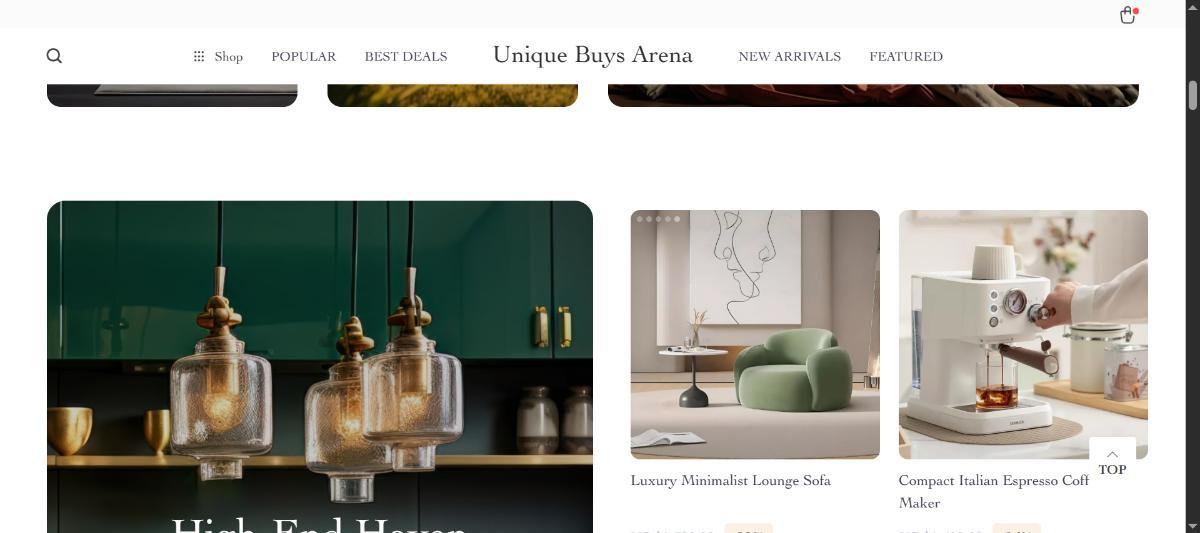The width and height of the screenshot is (1200, 533).
Task: Open the search magnifier icon
Action: click(55, 56)
